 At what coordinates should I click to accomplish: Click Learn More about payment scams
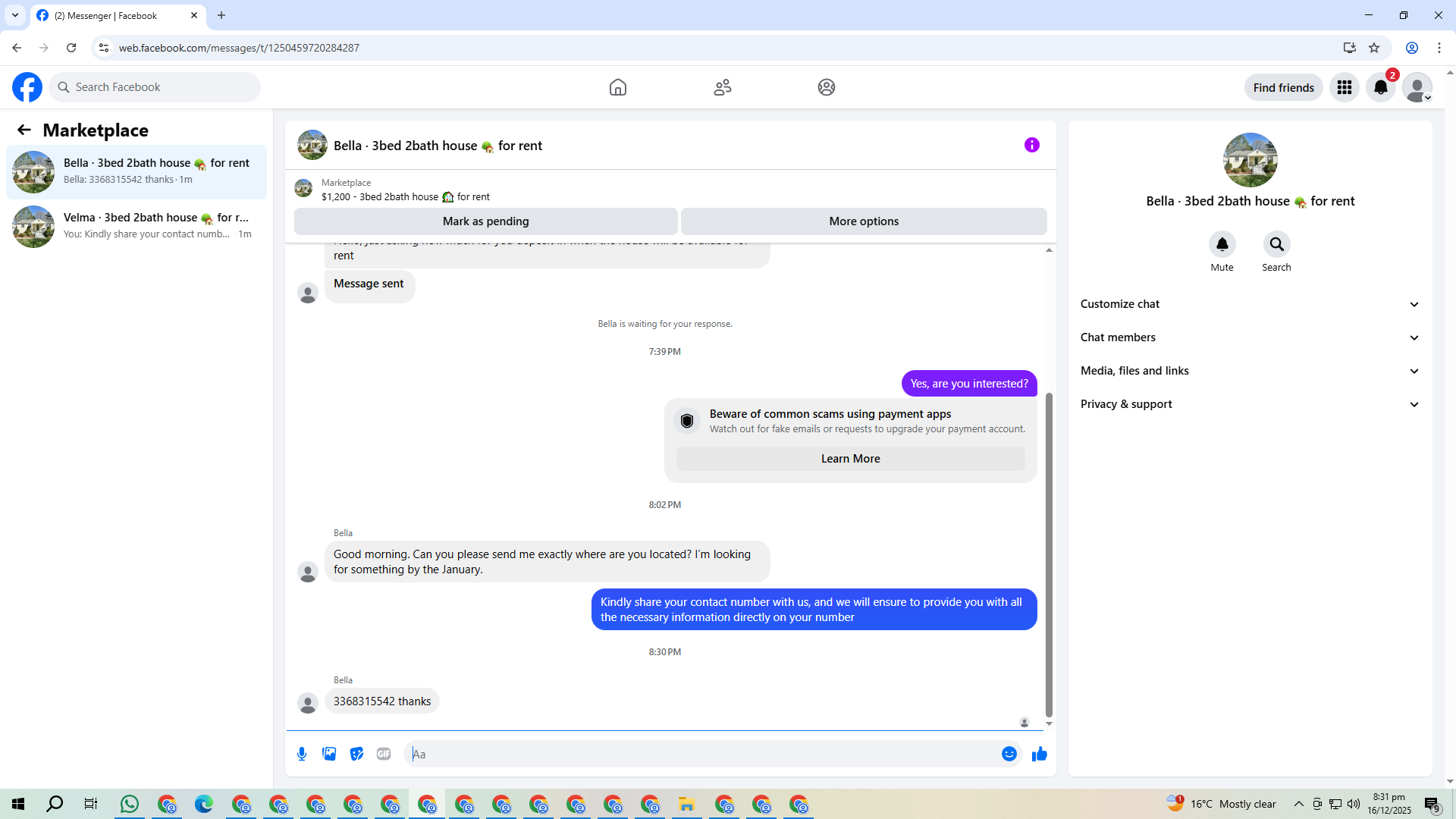[x=851, y=459]
